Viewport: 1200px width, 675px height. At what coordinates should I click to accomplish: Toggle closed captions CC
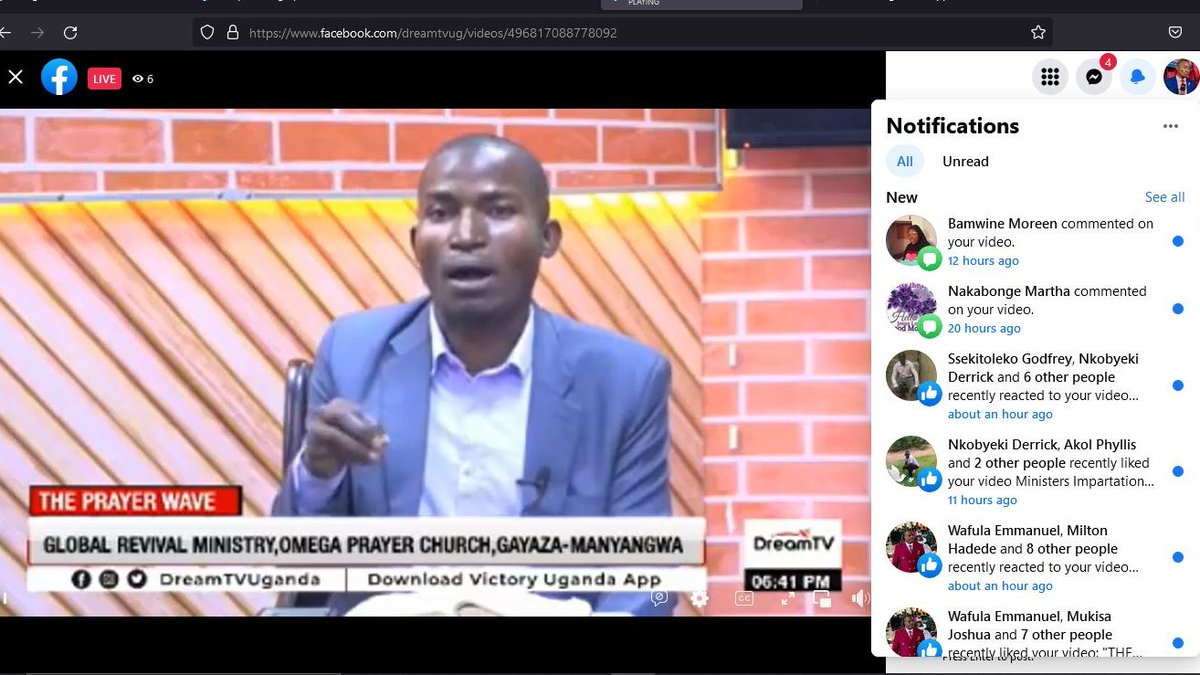[744, 598]
